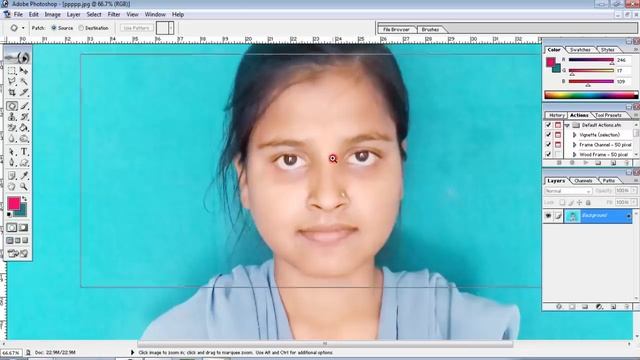
Task: Switch to Quick Mask mode
Action: [24, 228]
